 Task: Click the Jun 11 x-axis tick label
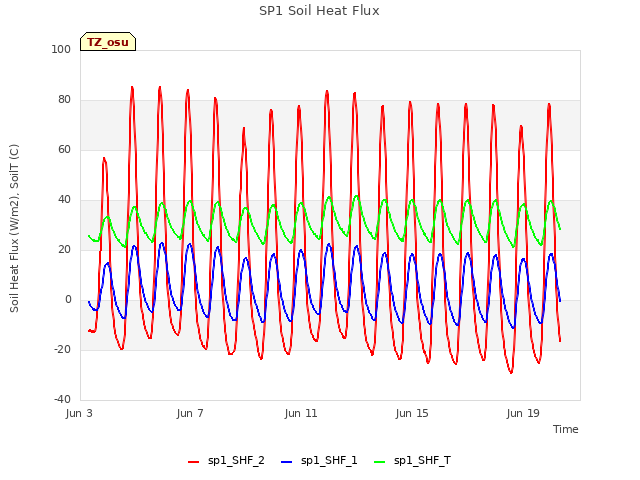pyautogui.click(x=301, y=413)
